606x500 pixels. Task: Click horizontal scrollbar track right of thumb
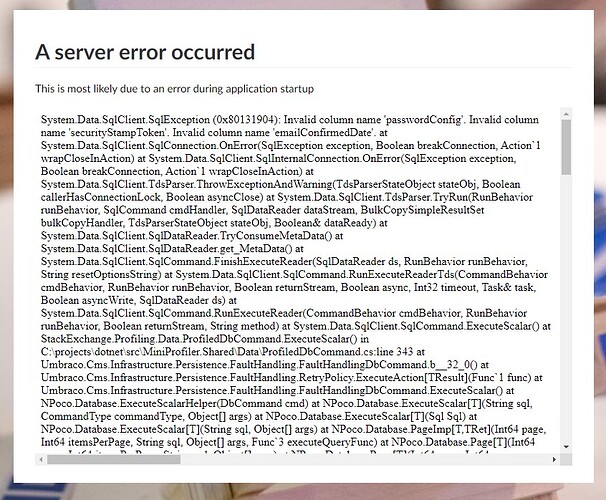364,459
